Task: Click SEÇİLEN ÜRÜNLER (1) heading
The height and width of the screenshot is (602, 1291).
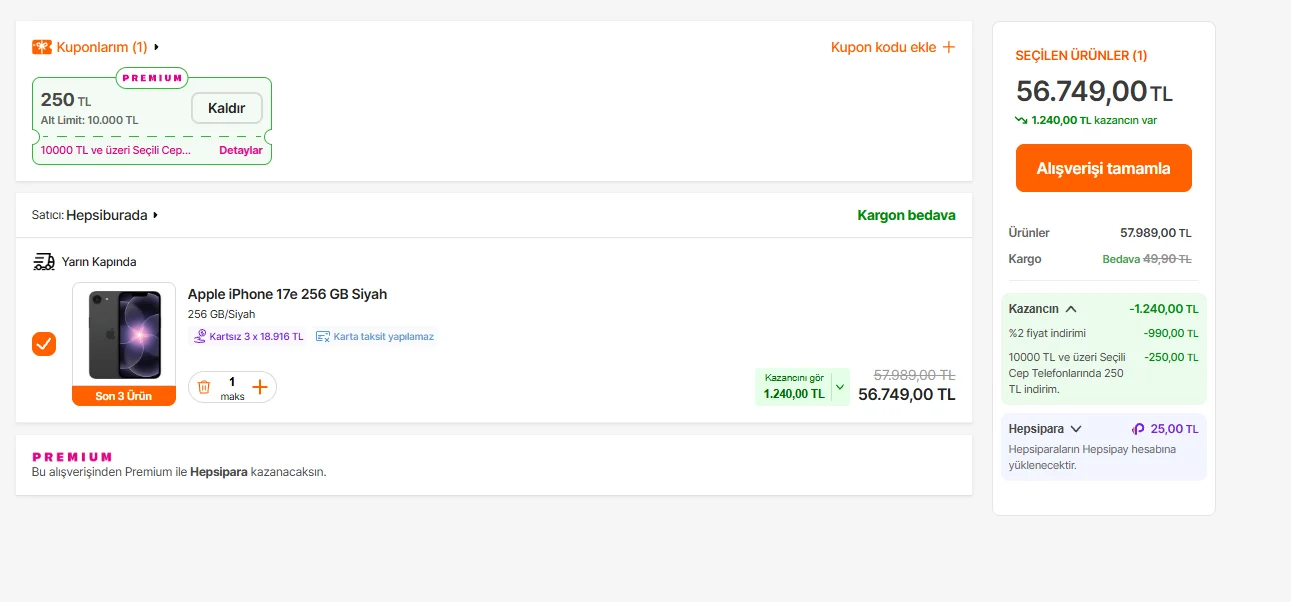Action: tap(1081, 56)
